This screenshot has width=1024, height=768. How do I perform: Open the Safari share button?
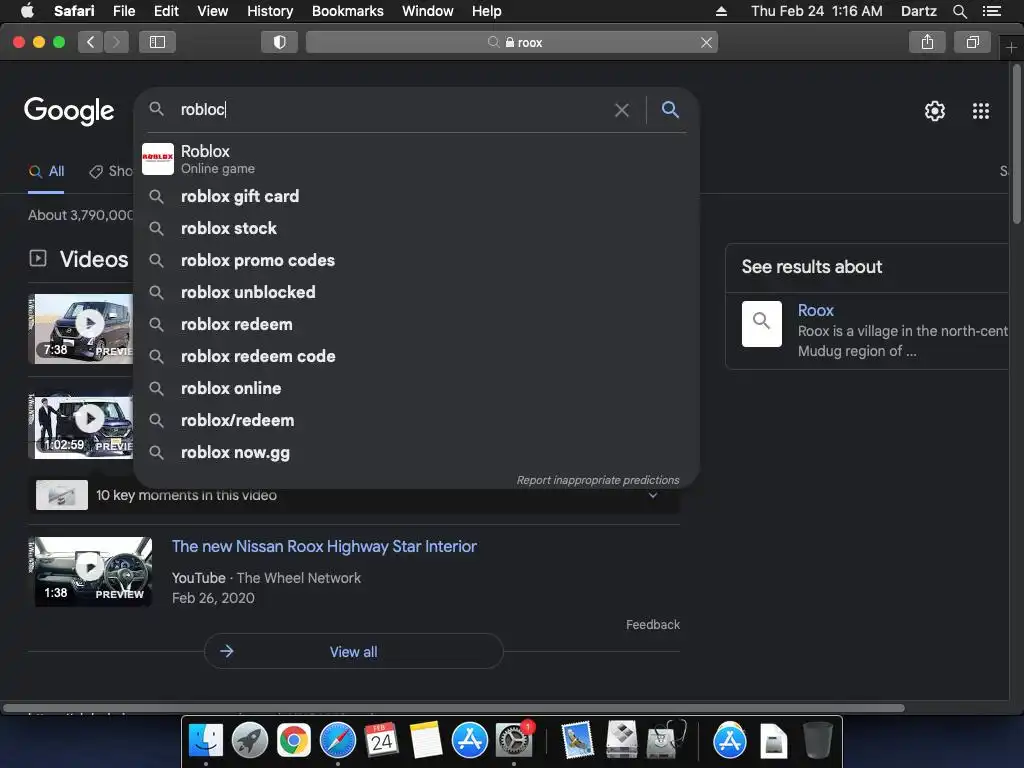click(927, 42)
